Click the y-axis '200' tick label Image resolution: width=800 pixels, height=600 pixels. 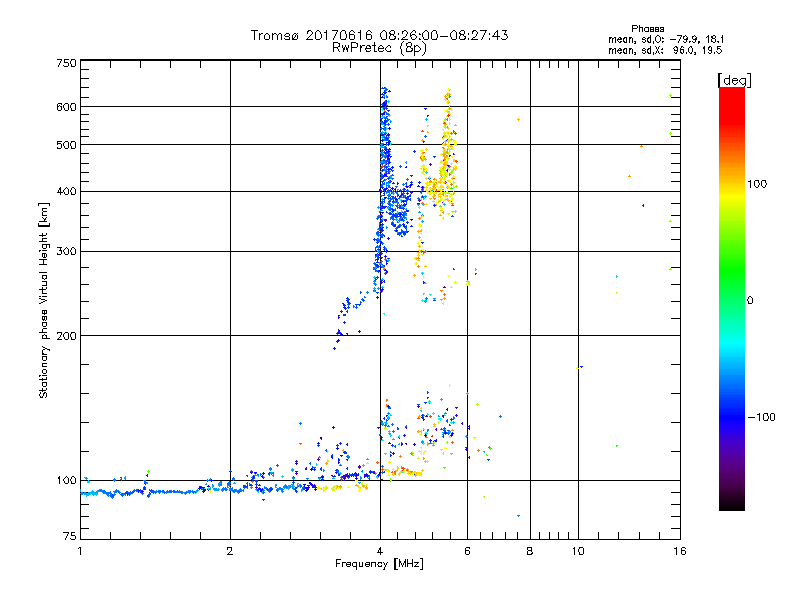(x=66, y=336)
